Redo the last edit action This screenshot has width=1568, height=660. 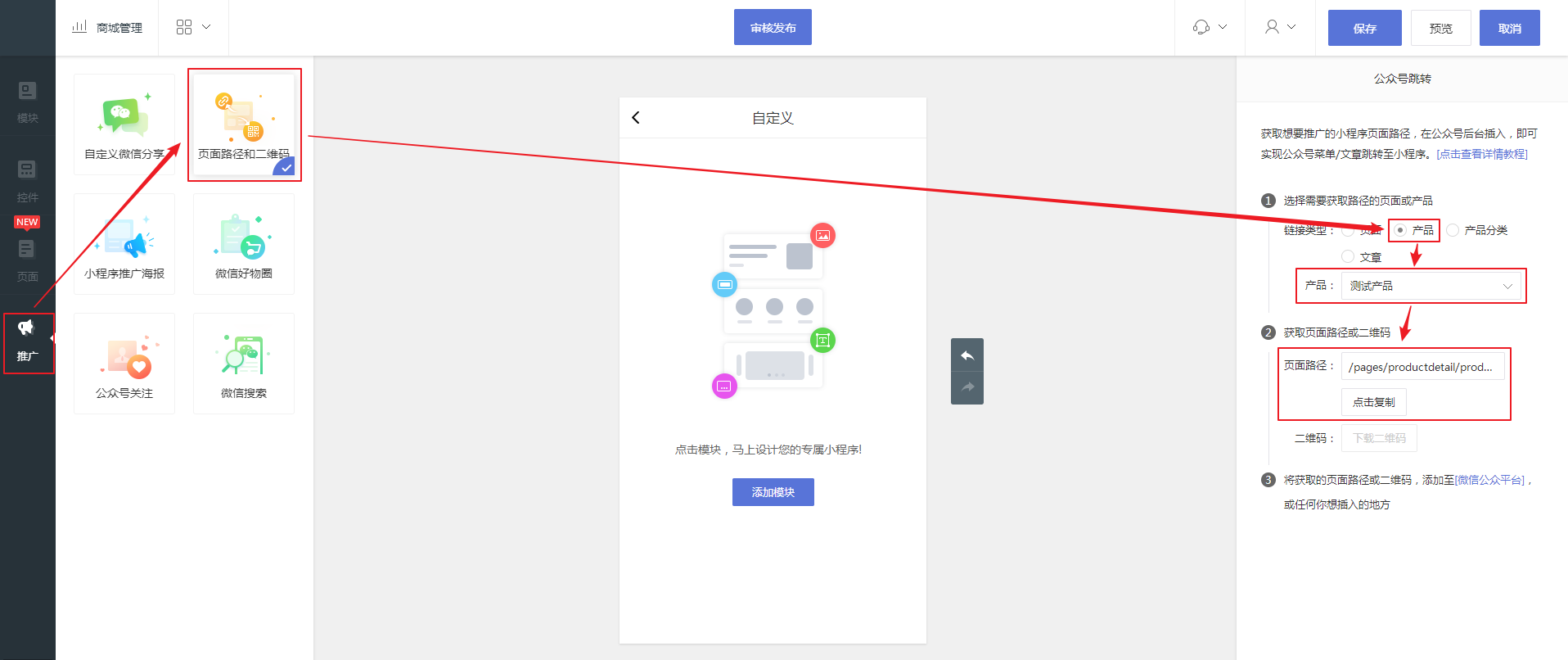point(967,387)
